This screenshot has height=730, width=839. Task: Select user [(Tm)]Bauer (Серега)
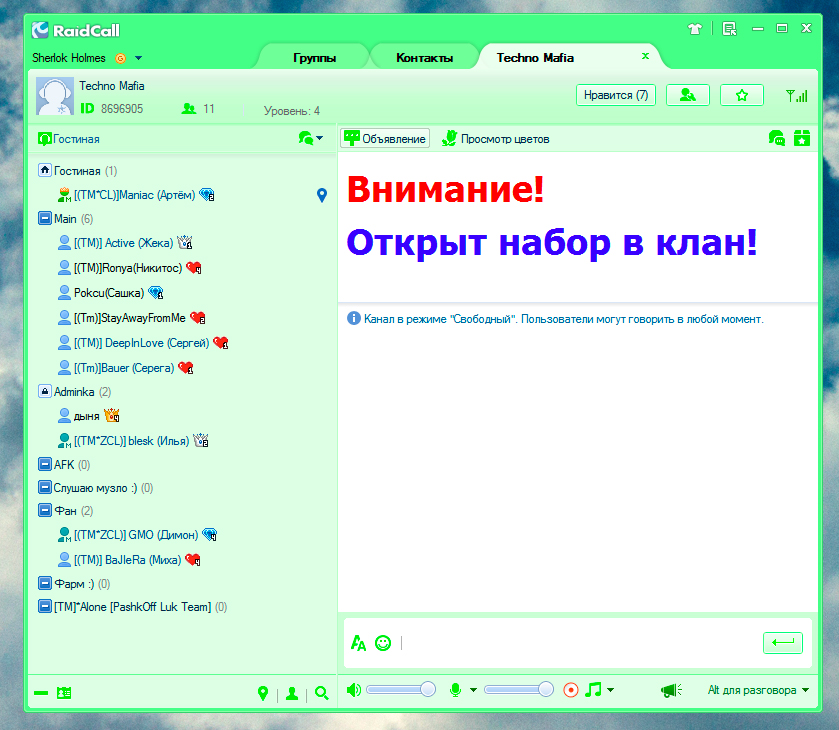coord(124,368)
